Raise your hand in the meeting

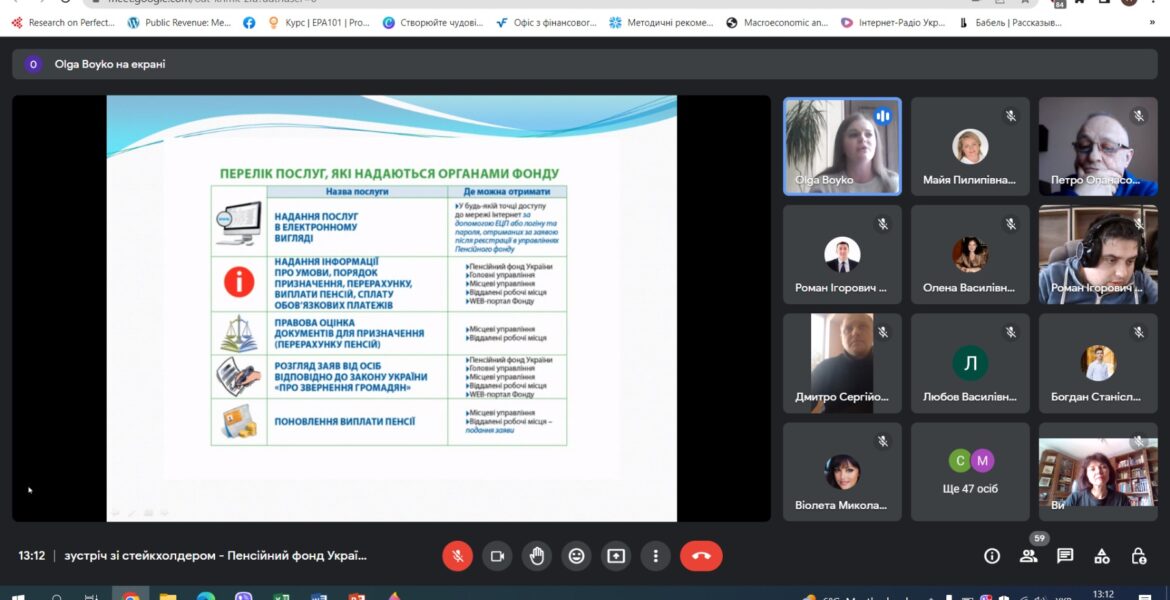click(536, 556)
